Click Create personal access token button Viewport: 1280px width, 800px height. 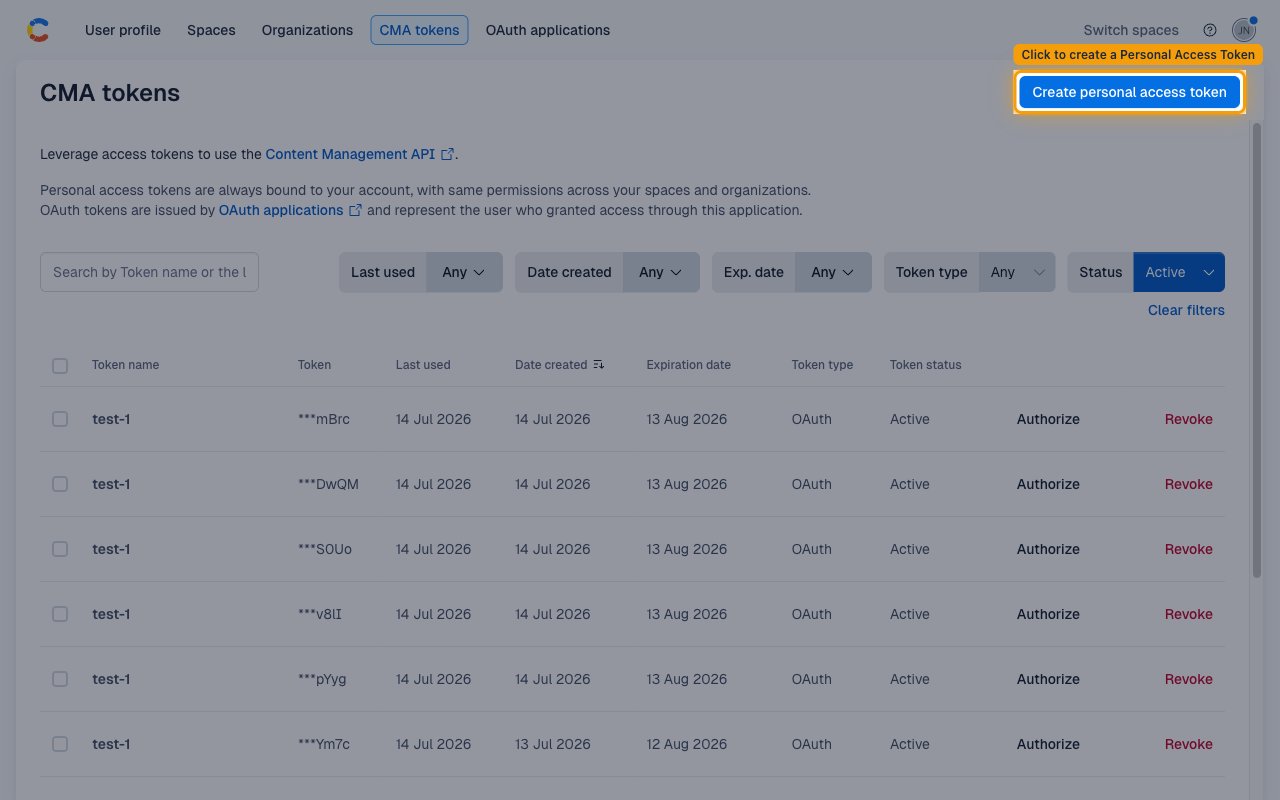click(1129, 92)
